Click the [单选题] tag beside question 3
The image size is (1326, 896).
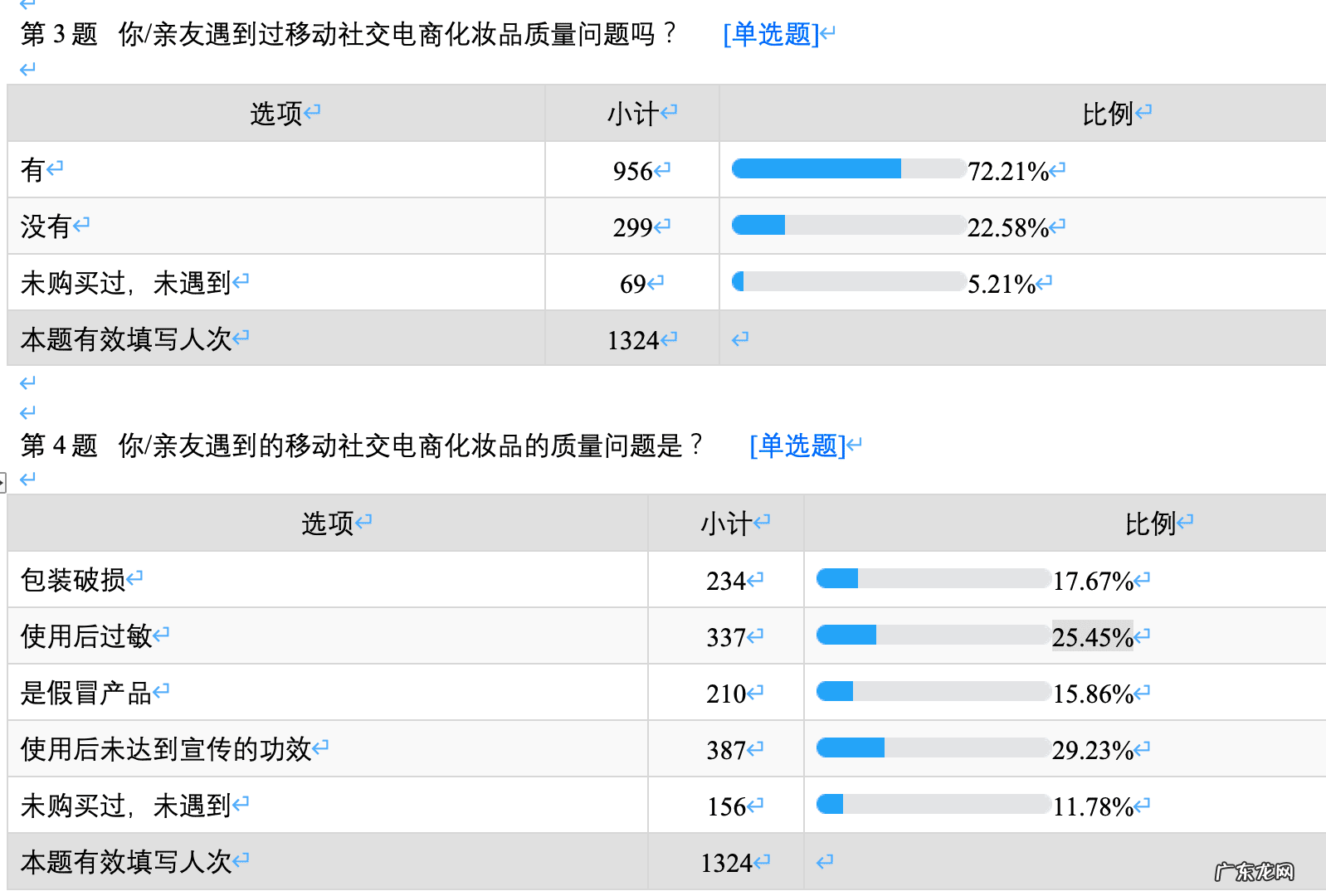[x=771, y=34]
